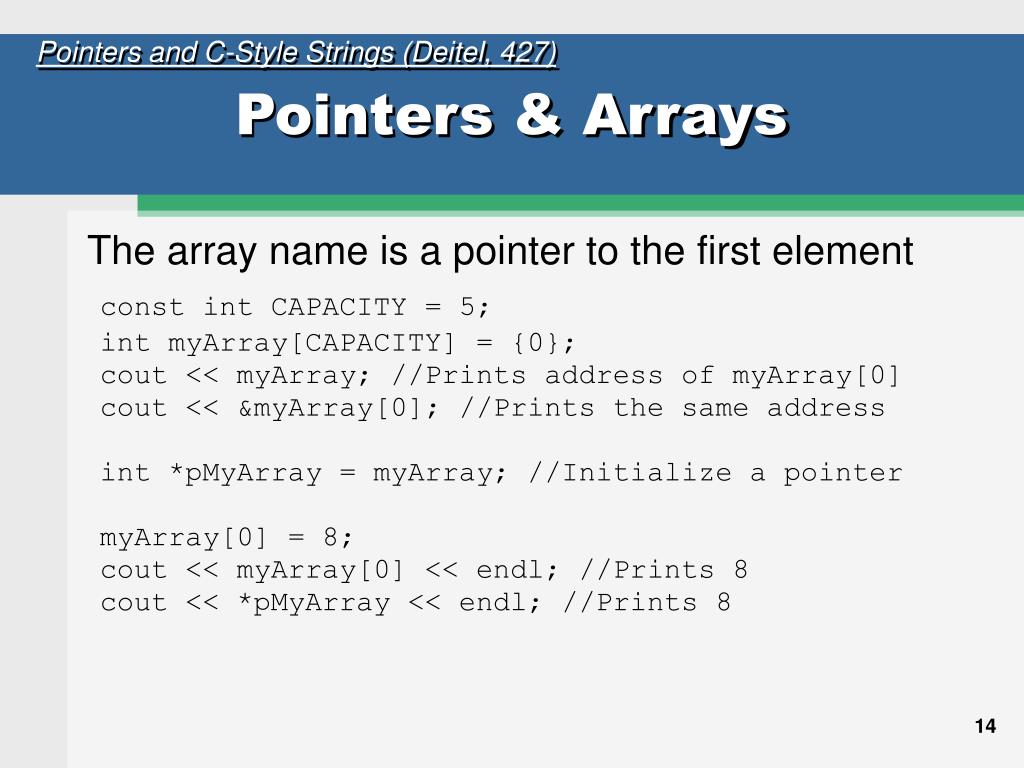Click code line 'const int CAPACITY = 5;'

coord(295,307)
